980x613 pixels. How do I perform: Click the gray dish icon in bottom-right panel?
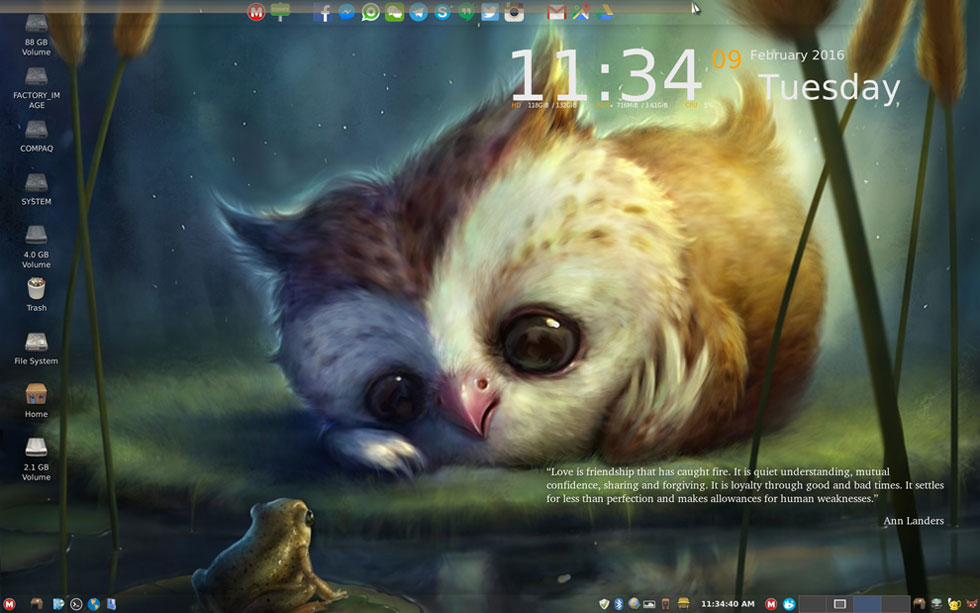[936, 604]
